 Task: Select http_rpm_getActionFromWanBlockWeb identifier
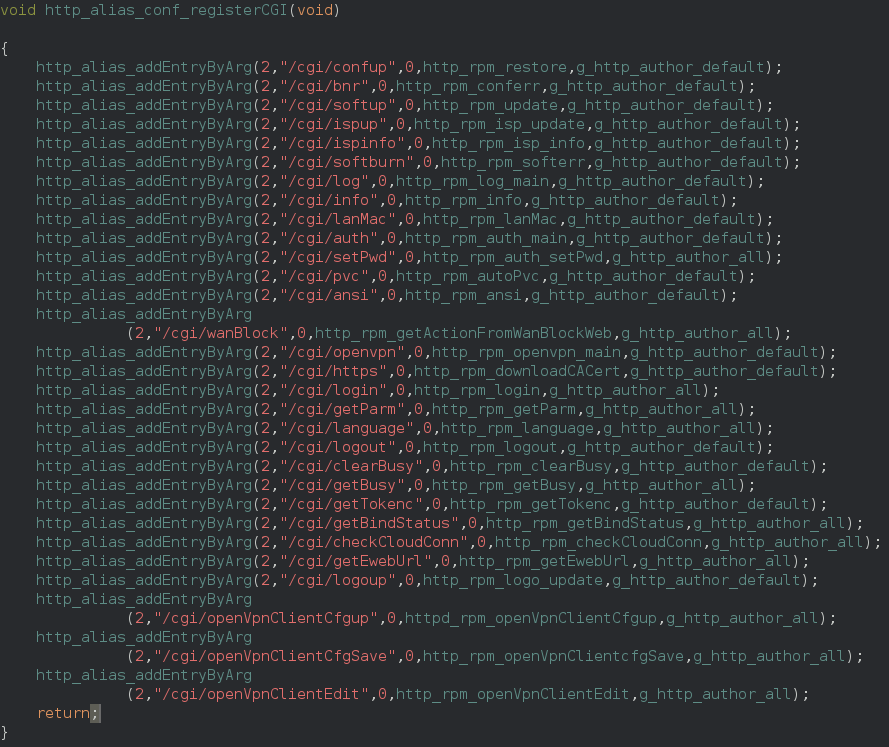pos(463,333)
